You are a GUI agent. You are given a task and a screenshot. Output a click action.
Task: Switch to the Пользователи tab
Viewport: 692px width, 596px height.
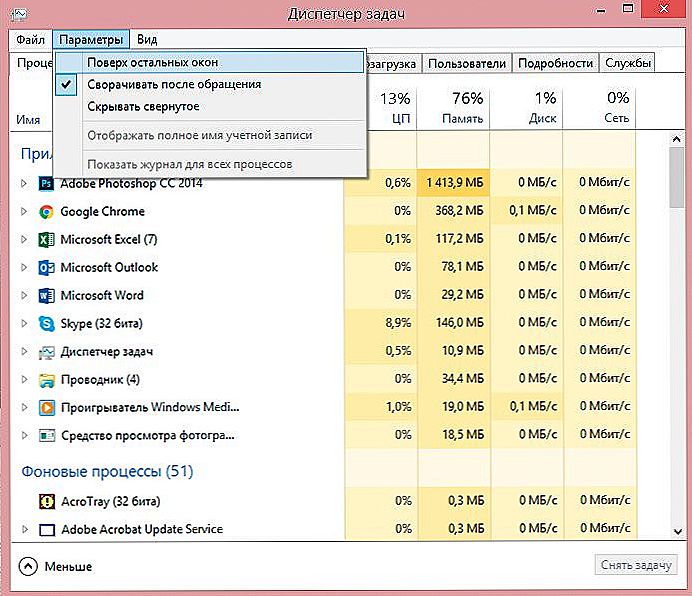(x=467, y=64)
